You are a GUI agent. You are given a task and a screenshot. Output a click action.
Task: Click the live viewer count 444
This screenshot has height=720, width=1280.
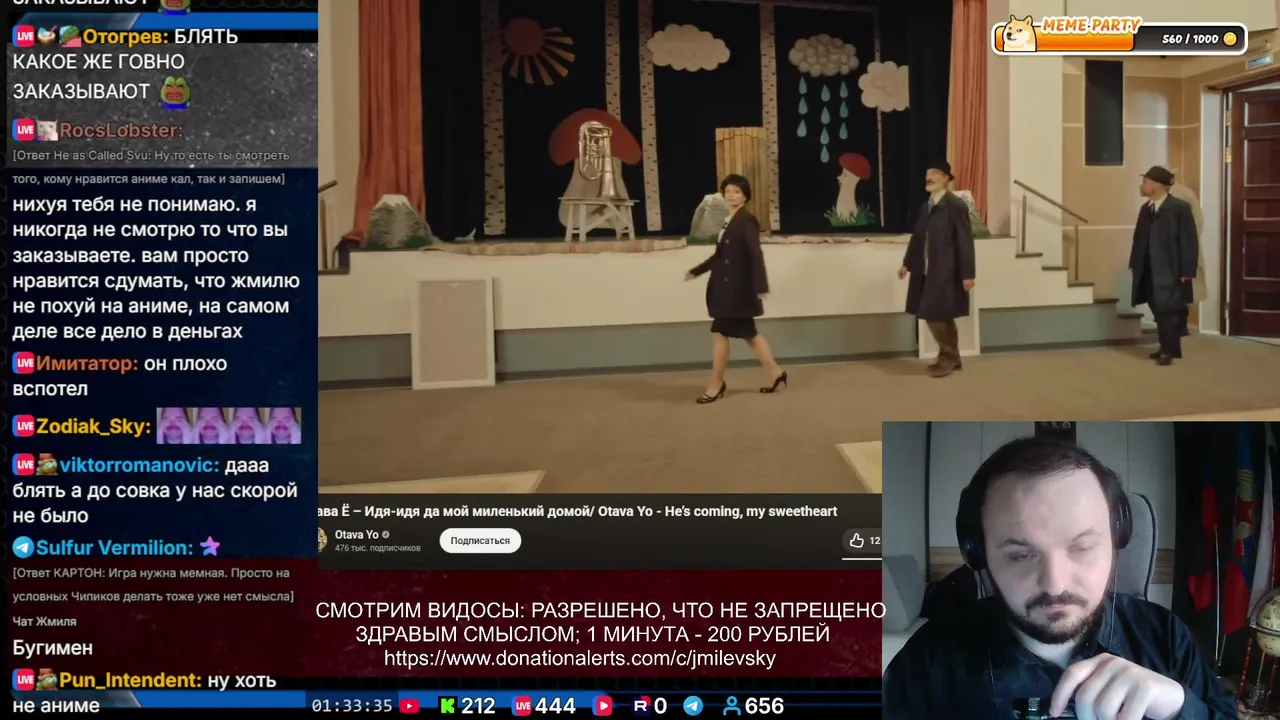click(555, 706)
